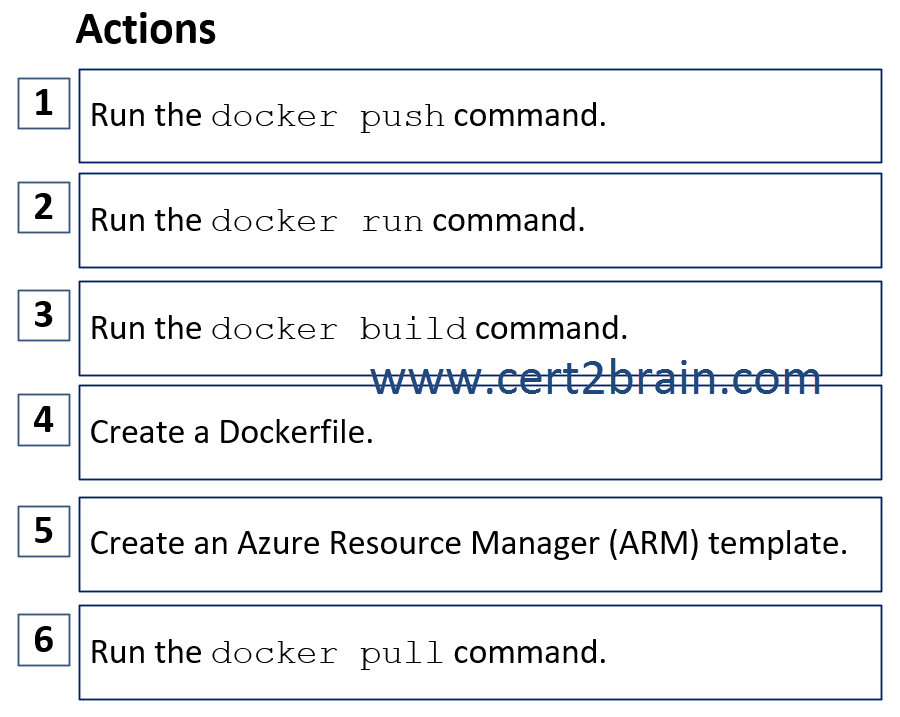Select number box 1
The width and height of the screenshot is (900, 717).
pos(44,103)
